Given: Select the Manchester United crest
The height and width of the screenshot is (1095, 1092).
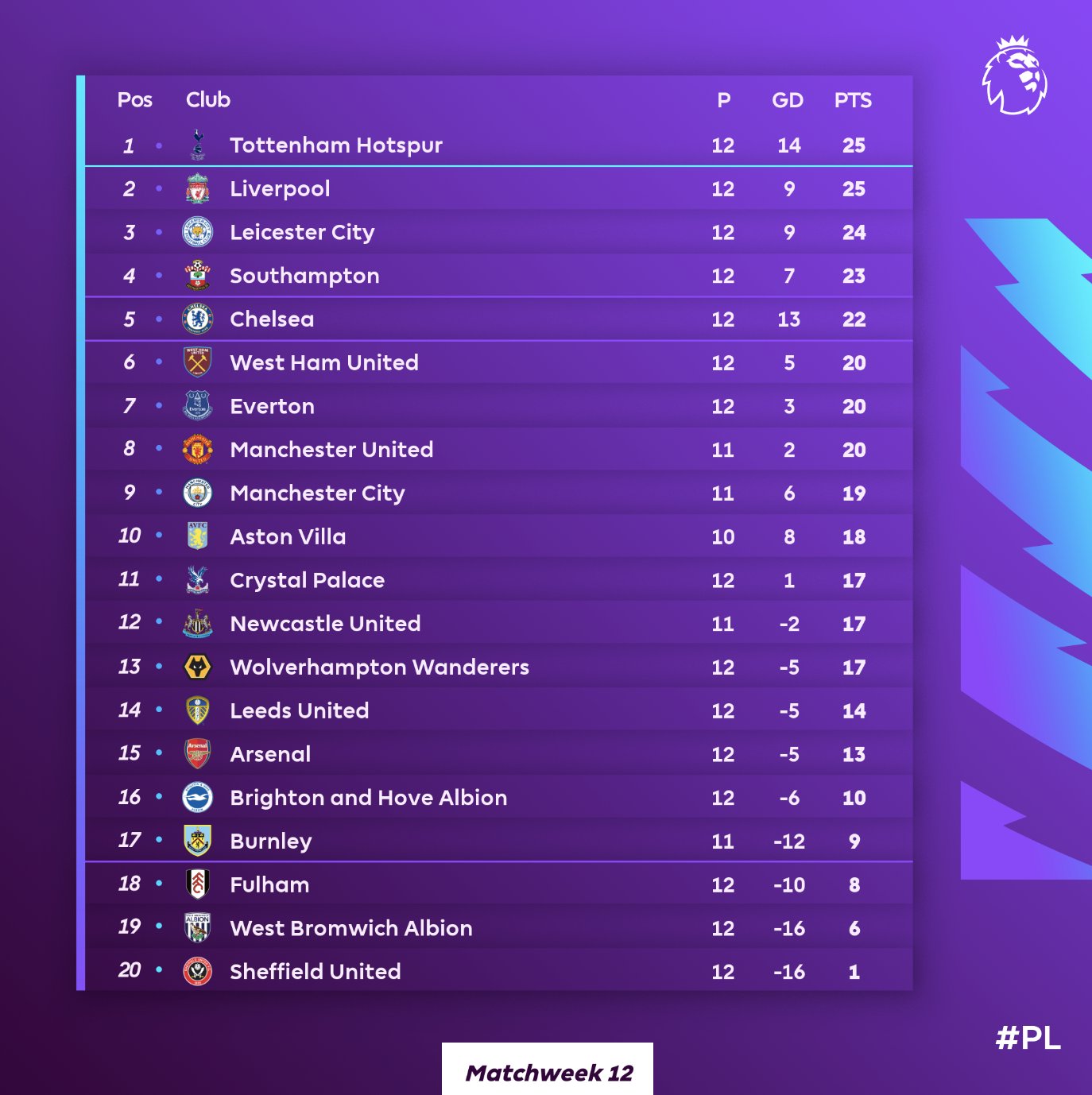Looking at the screenshot, I should 197,450.
